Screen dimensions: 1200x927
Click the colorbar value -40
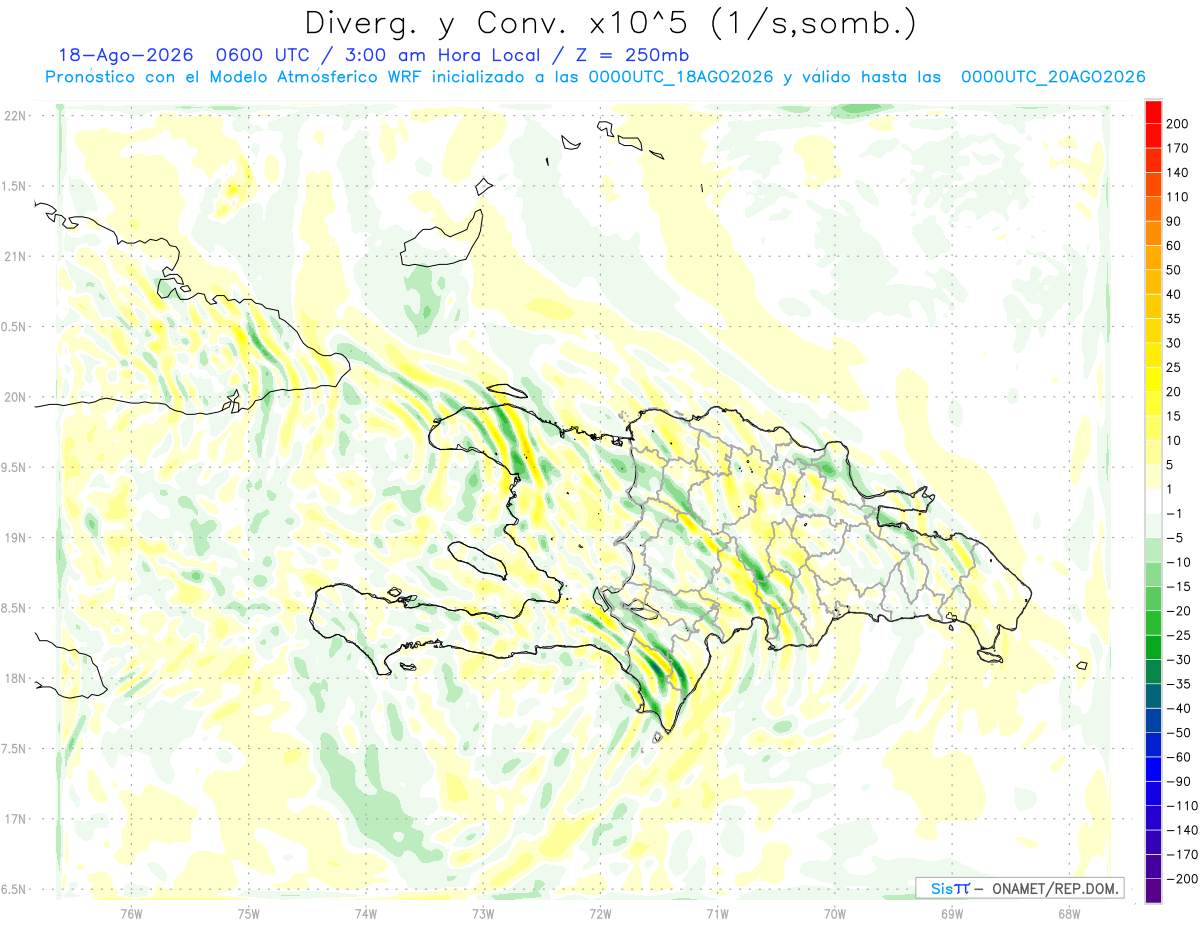coord(1181,708)
